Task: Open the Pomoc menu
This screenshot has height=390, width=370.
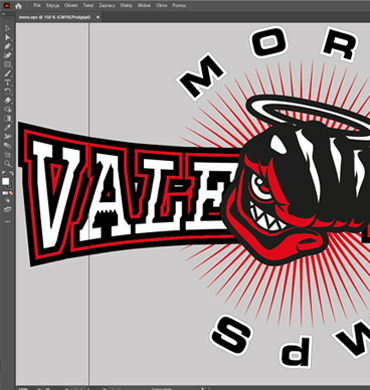Action: [x=179, y=6]
